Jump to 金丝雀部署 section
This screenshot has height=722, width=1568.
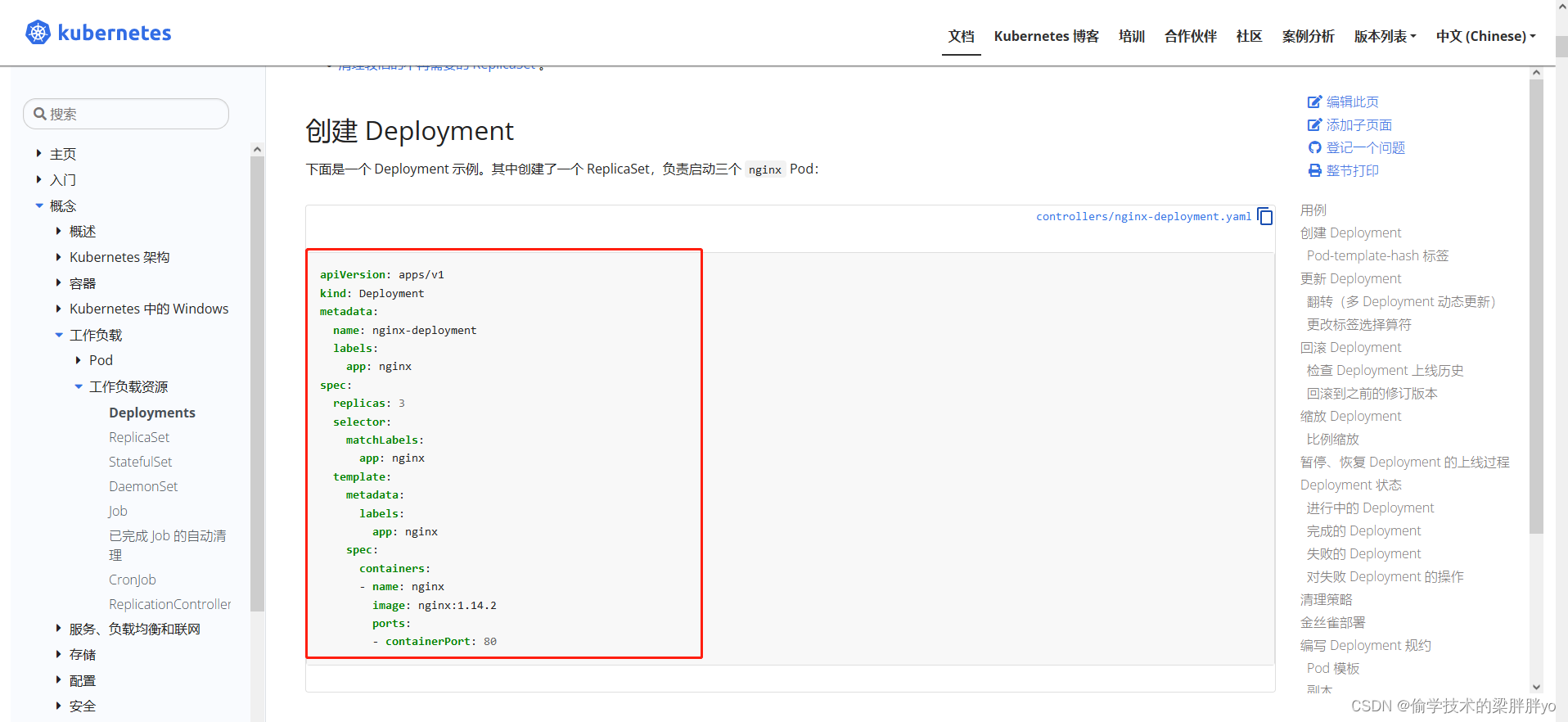[x=1332, y=622]
